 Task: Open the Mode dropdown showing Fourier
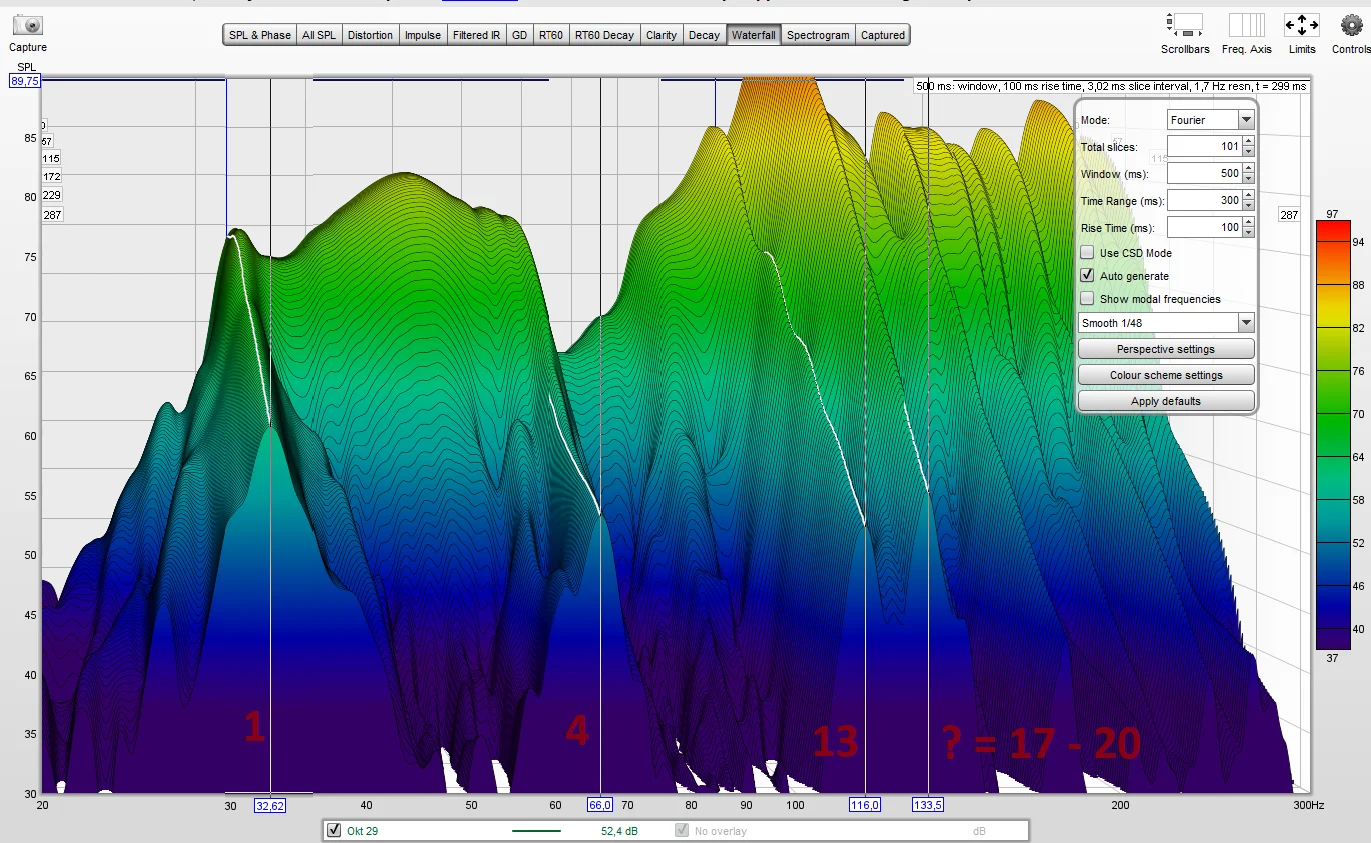click(1211, 120)
